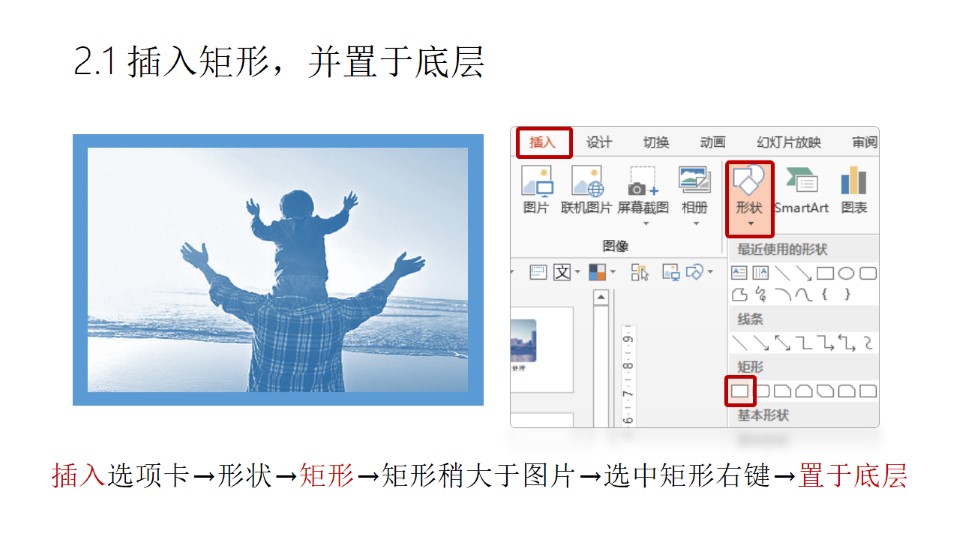960x540 pixels.
Task: Expand the 屏幕截图 screenshot dropdown
Action: click(x=644, y=223)
